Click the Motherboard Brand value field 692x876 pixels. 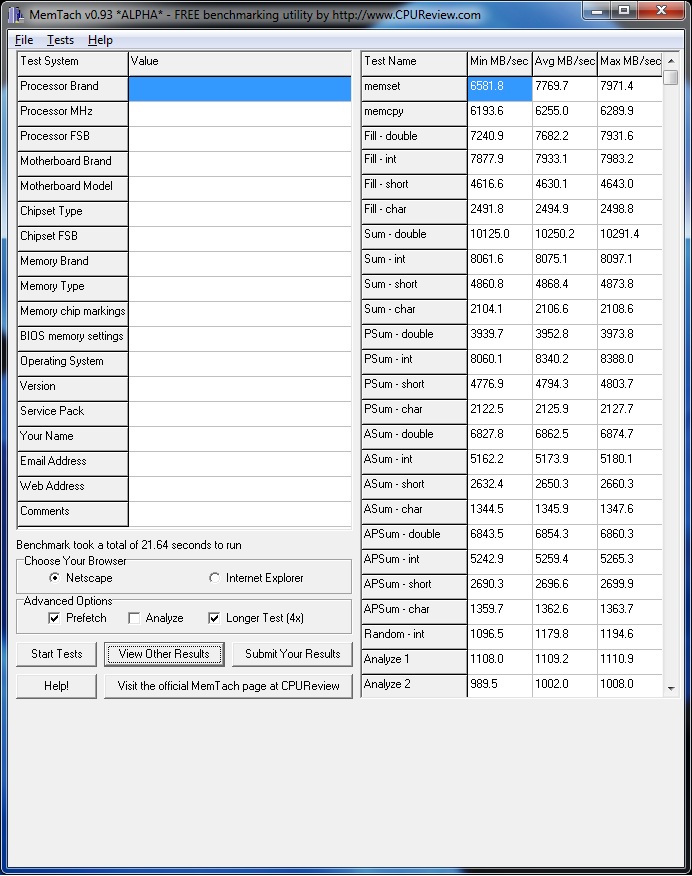click(240, 164)
